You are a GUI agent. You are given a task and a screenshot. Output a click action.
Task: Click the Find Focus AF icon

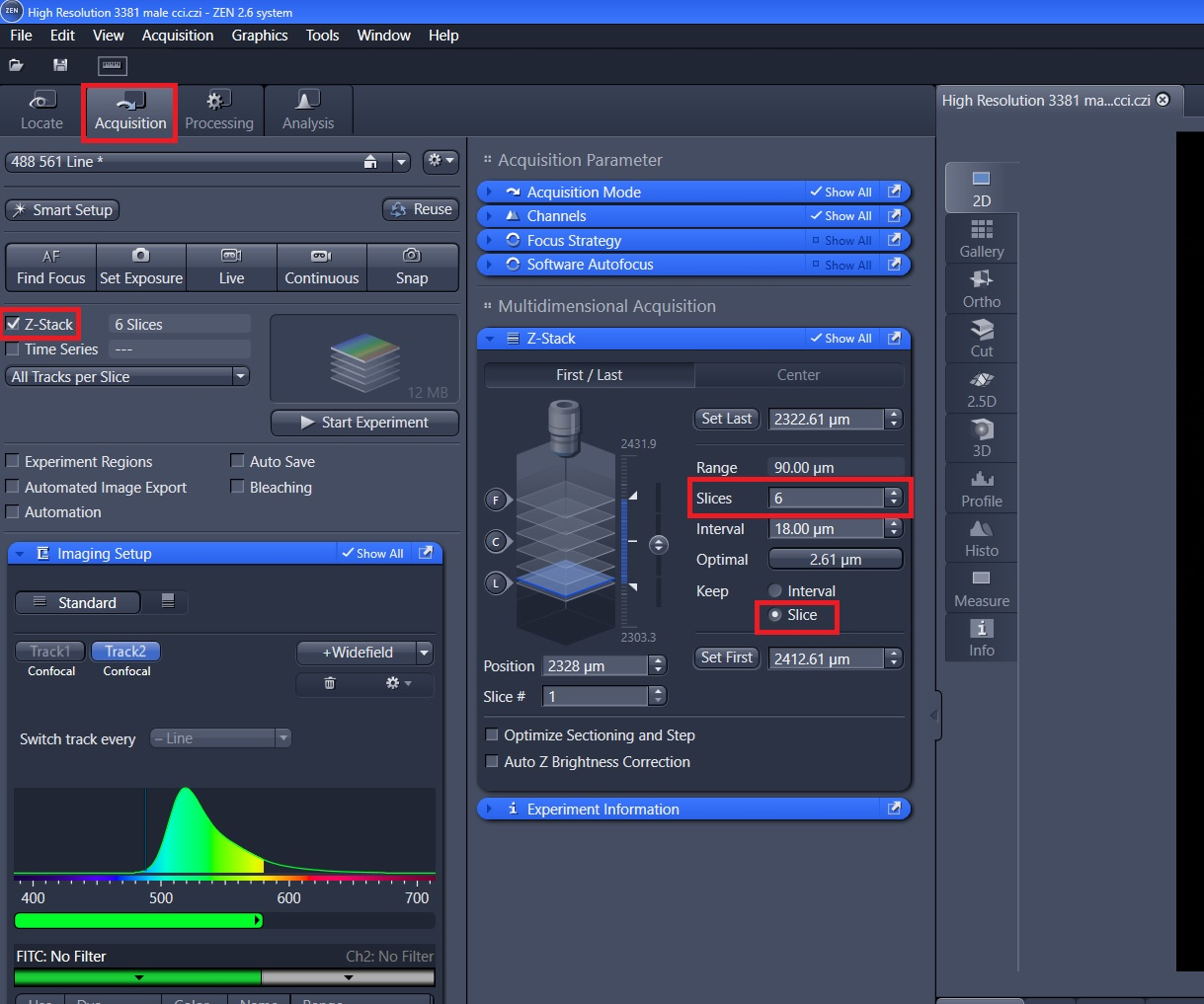[50, 256]
